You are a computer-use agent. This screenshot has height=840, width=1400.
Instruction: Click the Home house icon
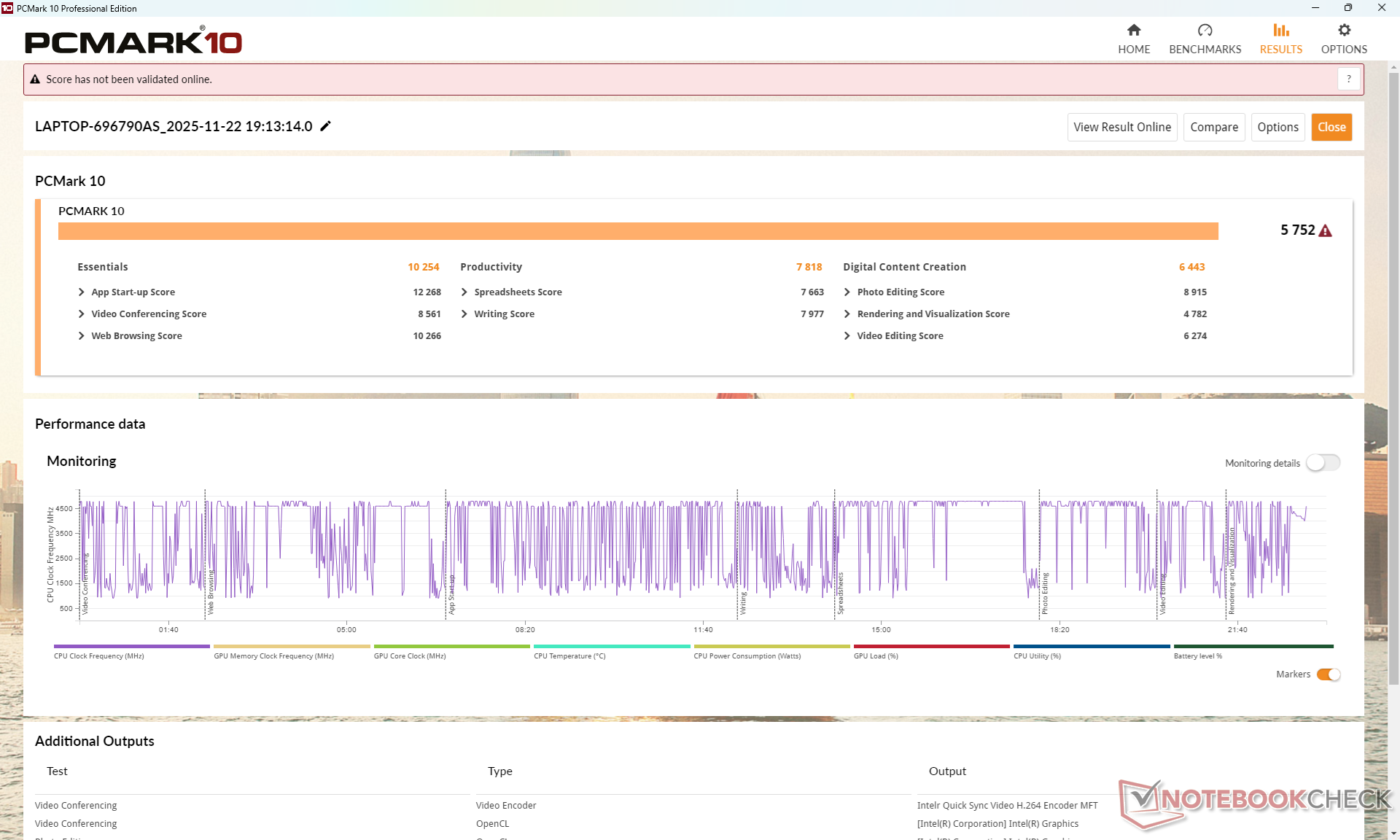[1134, 31]
